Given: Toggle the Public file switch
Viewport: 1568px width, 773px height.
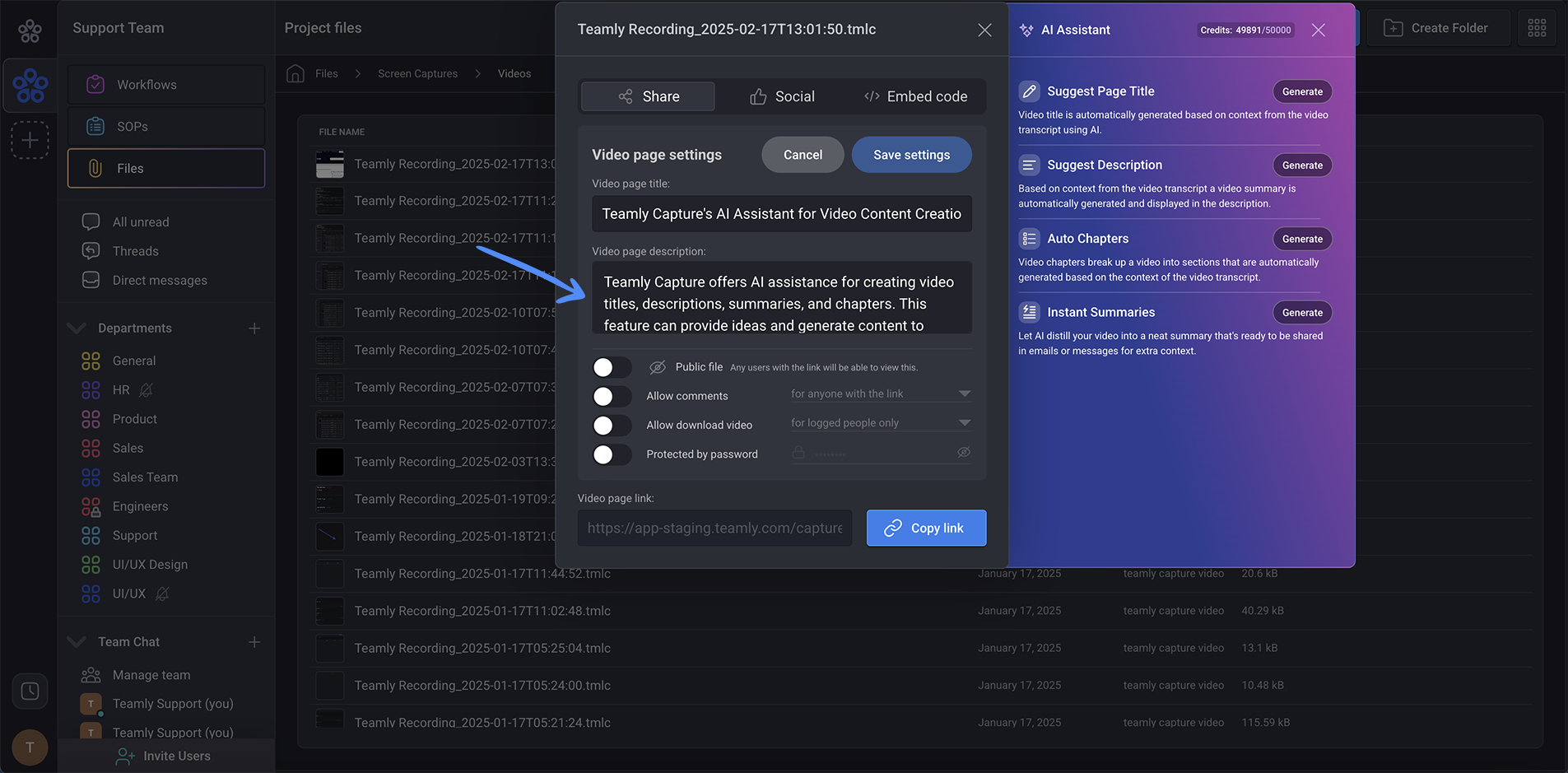Looking at the screenshot, I should pos(612,367).
